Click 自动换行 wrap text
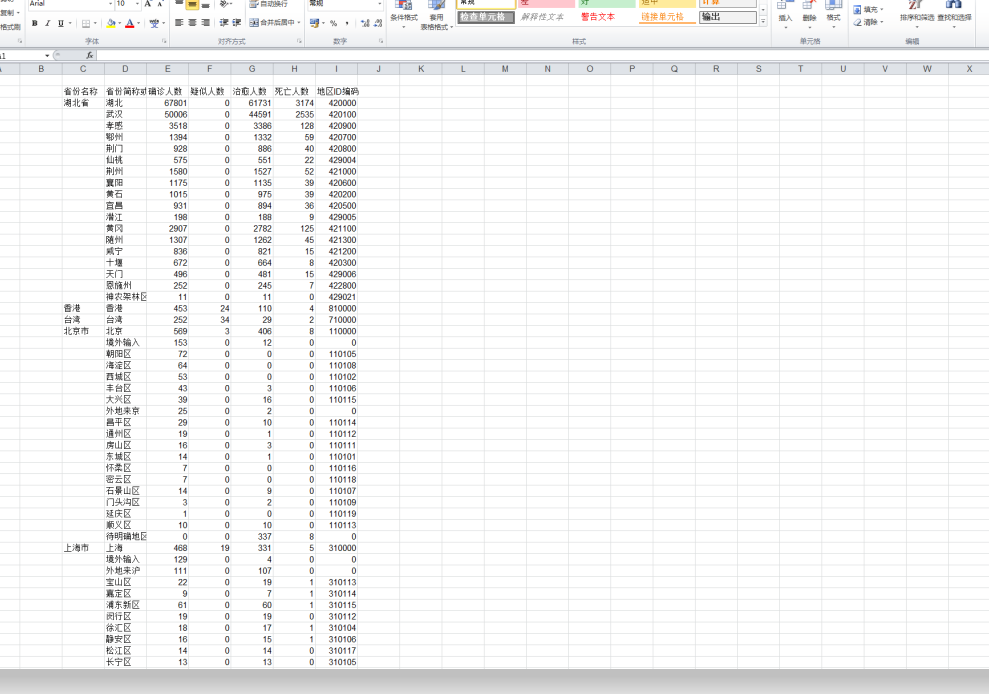This screenshot has width=989, height=694. pos(269,4)
